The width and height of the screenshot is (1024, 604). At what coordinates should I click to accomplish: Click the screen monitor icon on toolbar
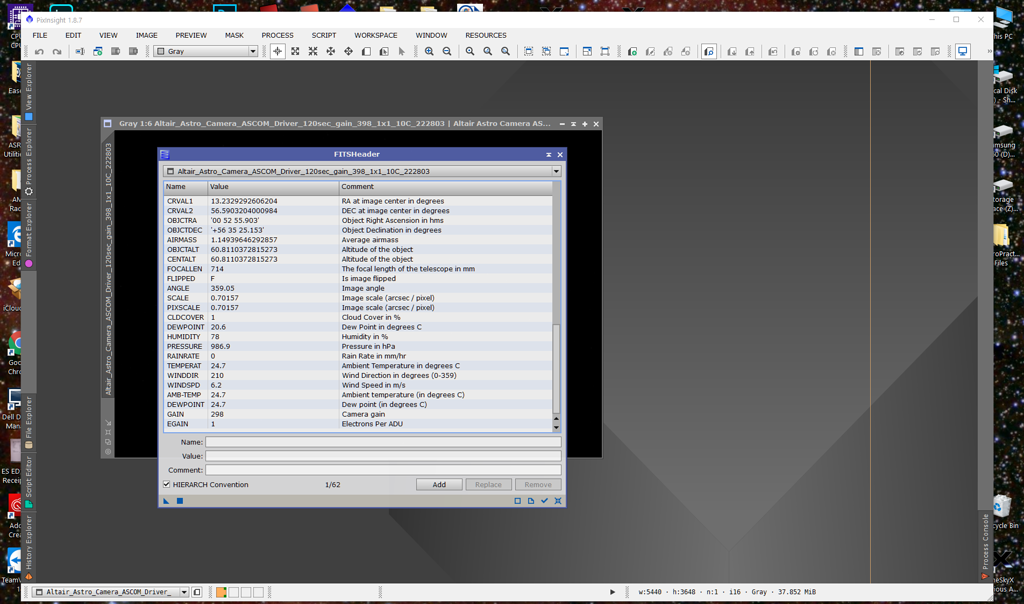coord(963,51)
